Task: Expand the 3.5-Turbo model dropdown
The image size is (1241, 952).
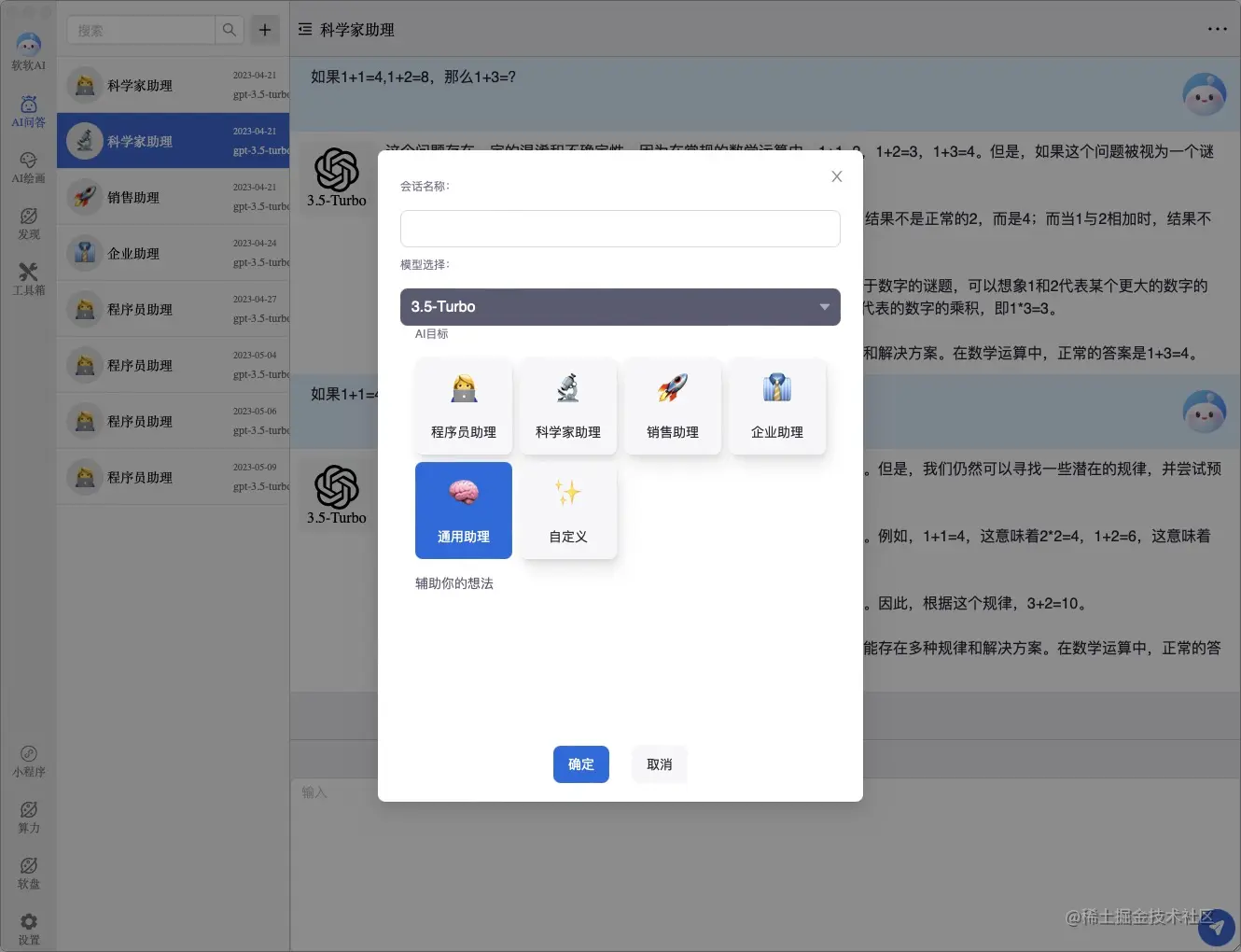Action: [x=620, y=307]
